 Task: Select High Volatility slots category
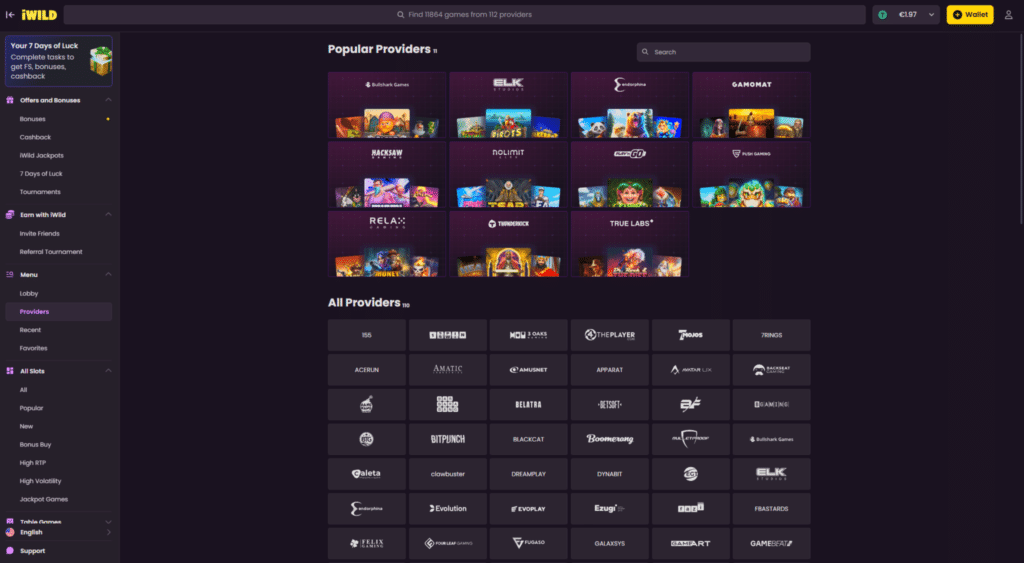point(40,481)
